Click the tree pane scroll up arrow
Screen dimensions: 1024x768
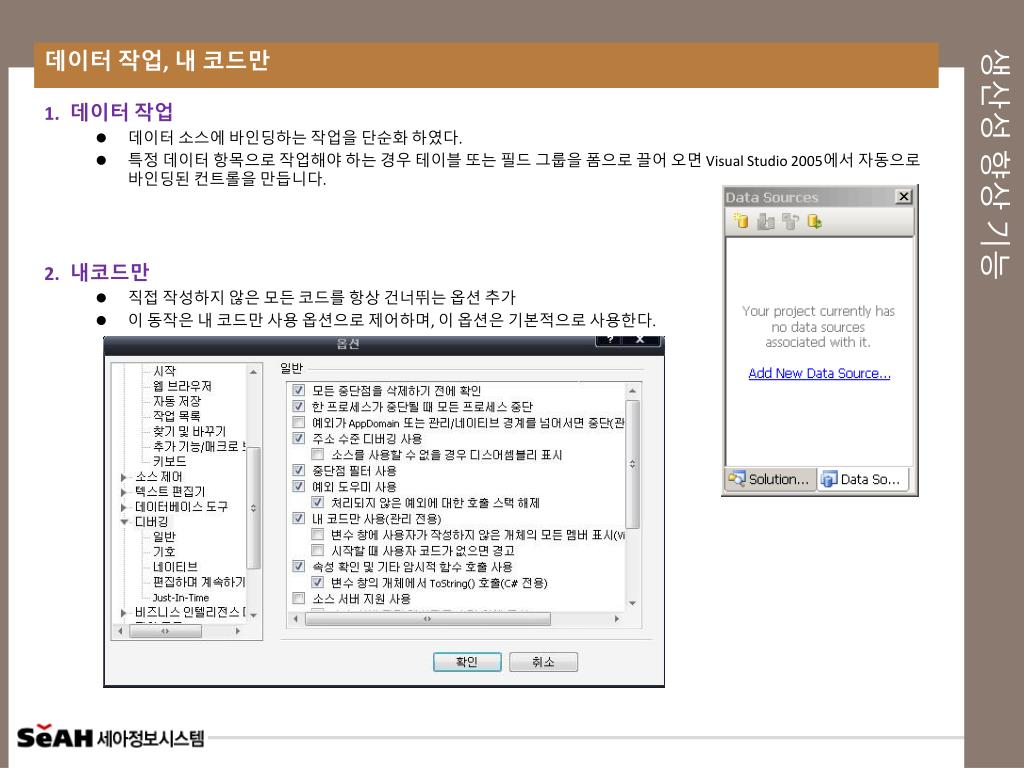tap(253, 372)
